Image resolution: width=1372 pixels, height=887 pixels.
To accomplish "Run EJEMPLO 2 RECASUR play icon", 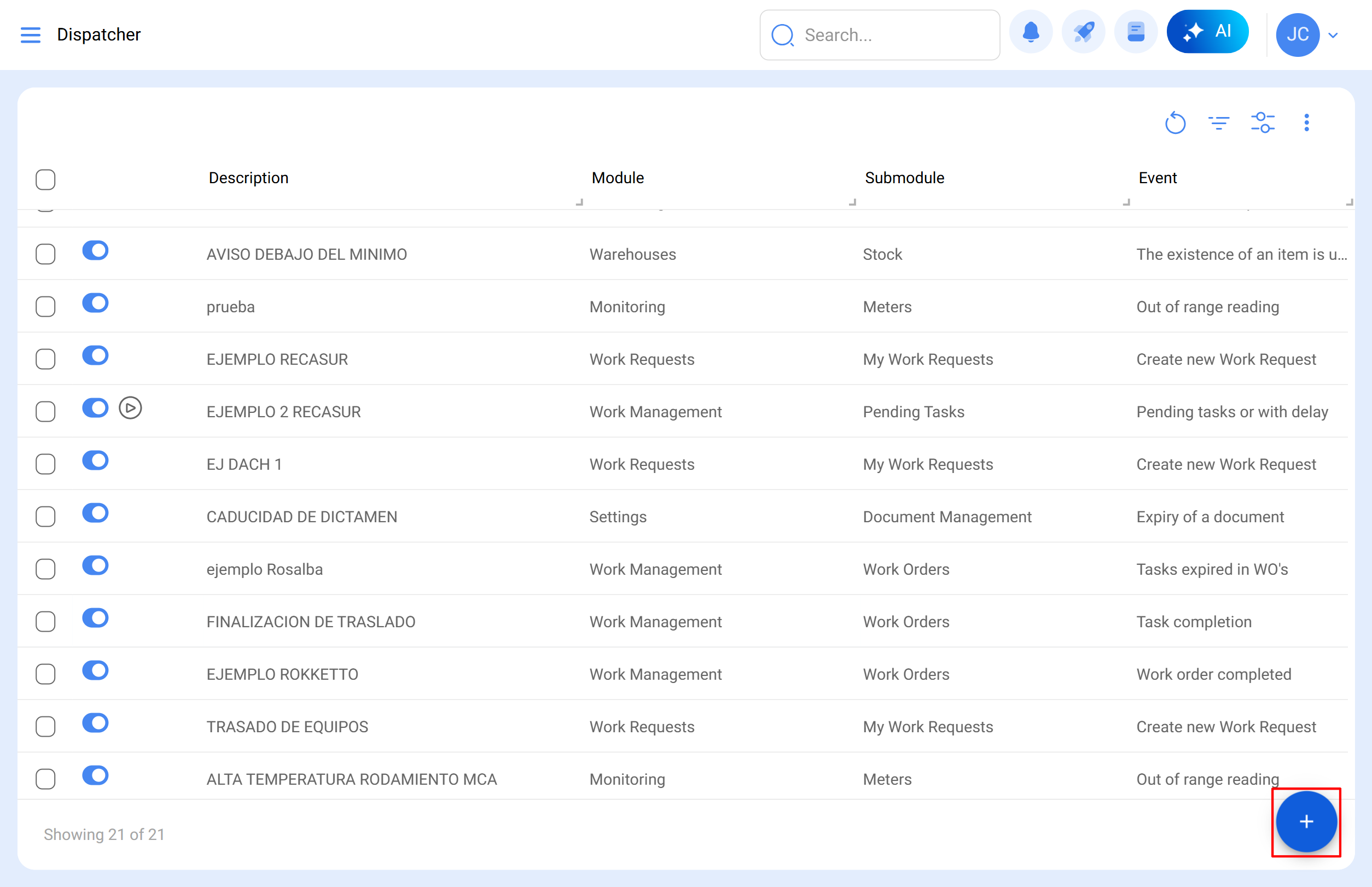I will tap(130, 408).
